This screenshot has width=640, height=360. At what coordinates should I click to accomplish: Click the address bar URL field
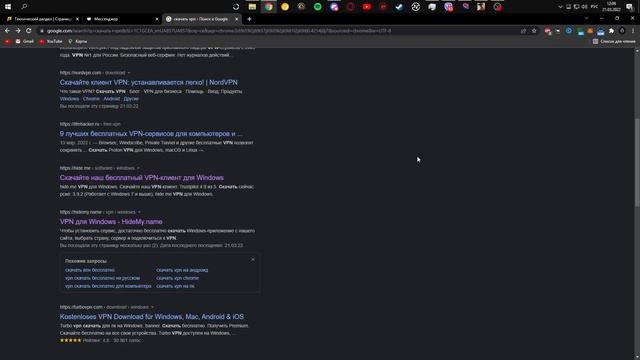[282, 31]
